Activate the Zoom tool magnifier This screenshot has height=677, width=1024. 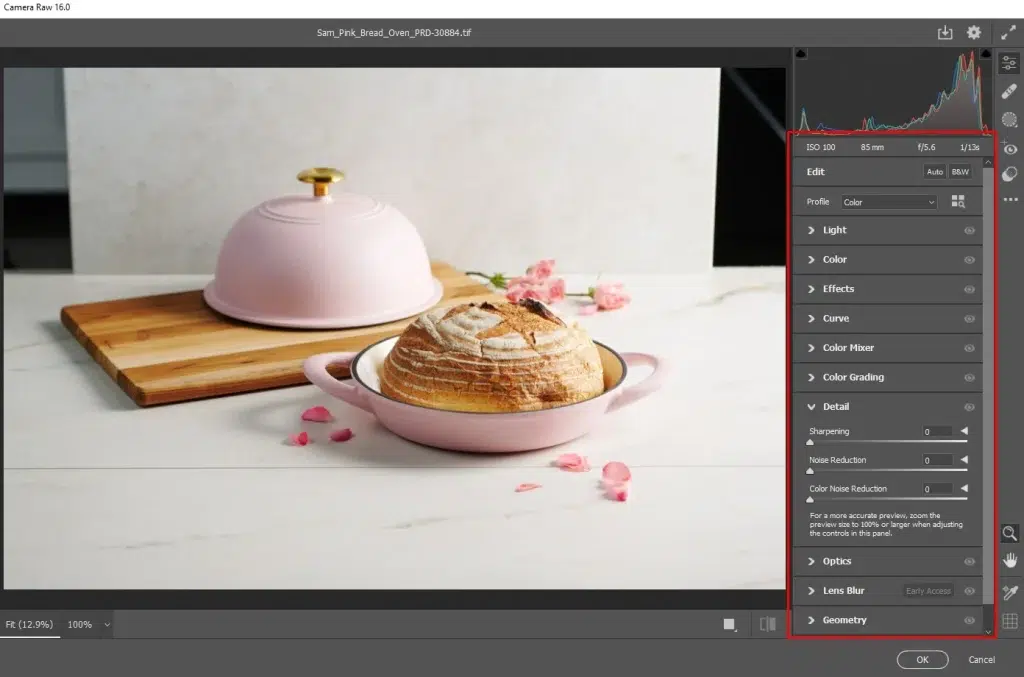(x=1009, y=533)
